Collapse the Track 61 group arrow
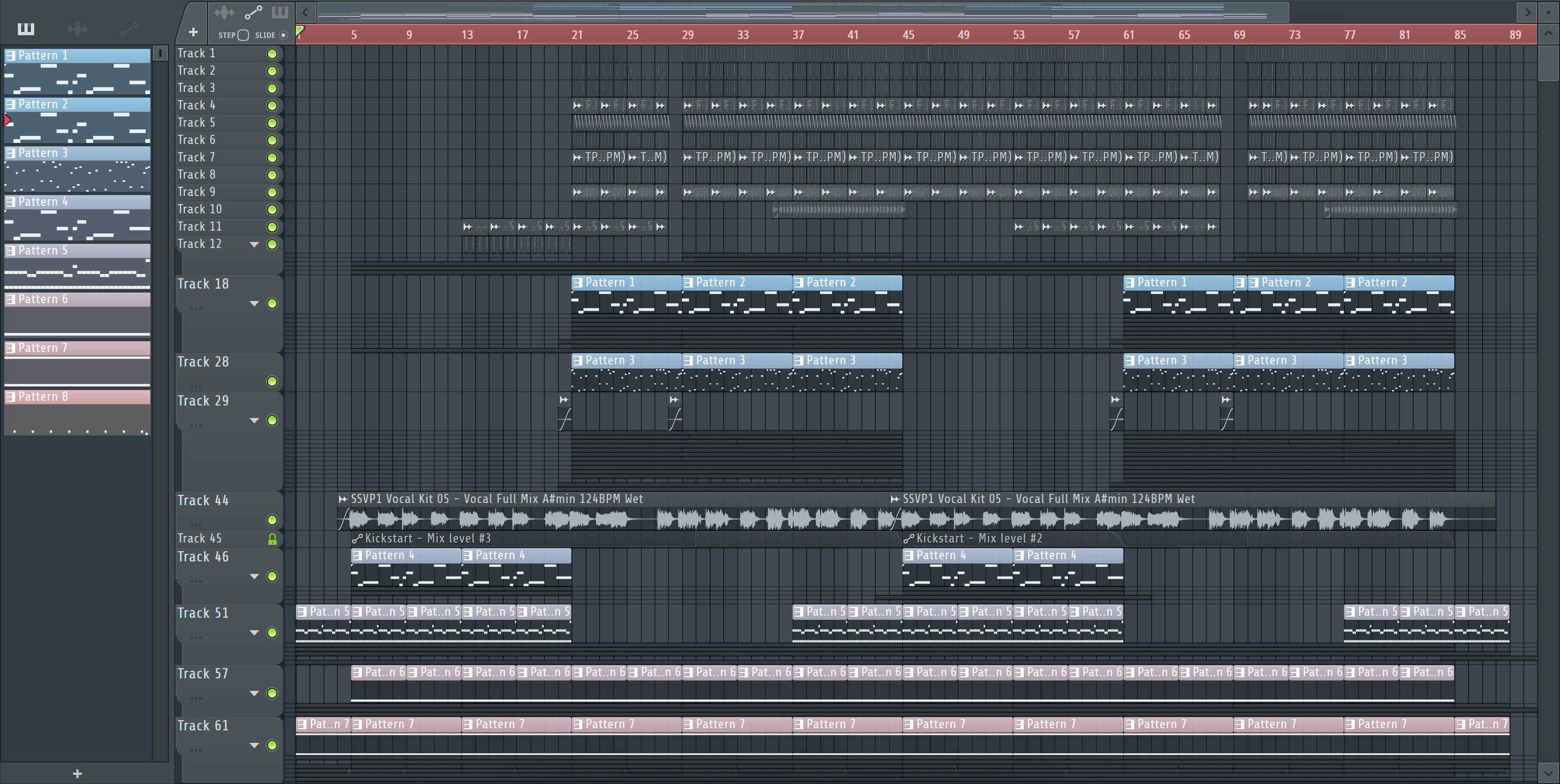Screen dimensions: 1560x784 click(255, 745)
